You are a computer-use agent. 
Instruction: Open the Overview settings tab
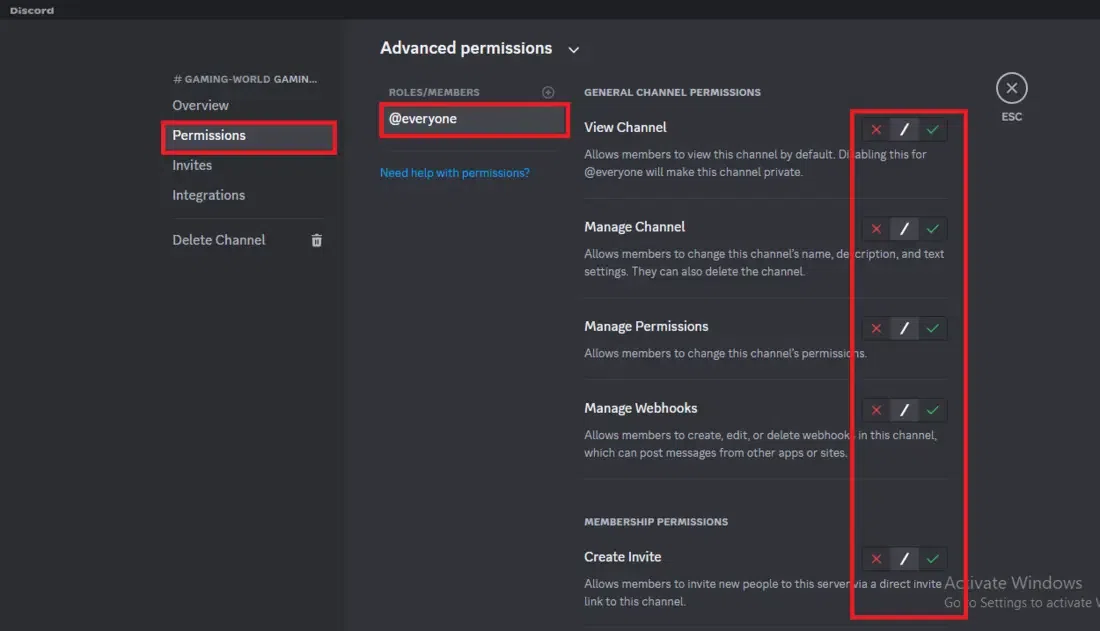200,105
